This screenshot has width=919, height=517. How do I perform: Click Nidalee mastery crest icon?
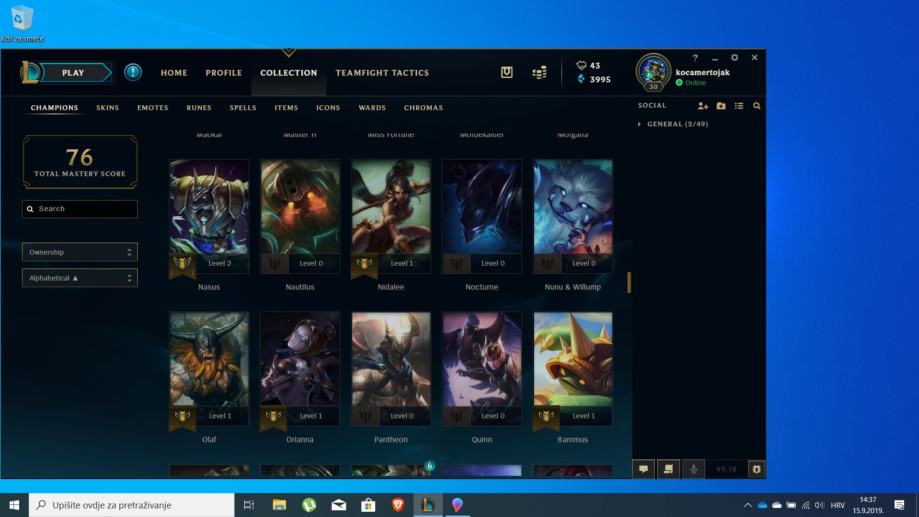pos(364,265)
